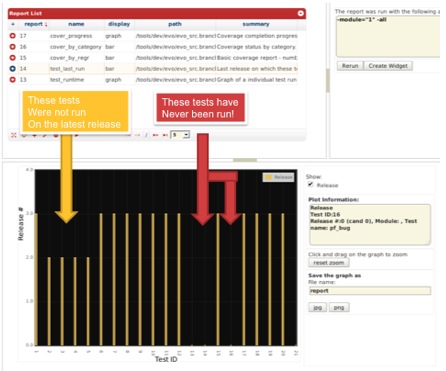The image size is (446, 371).
Task: Open the rows-per-page dropdown
Action: click(x=180, y=135)
